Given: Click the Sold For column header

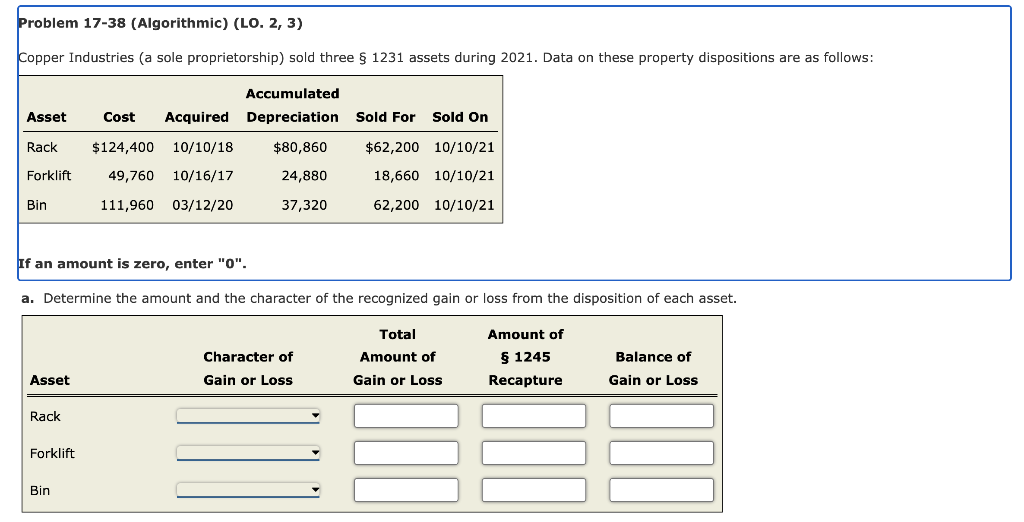Looking at the screenshot, I should tap(385, 118).
